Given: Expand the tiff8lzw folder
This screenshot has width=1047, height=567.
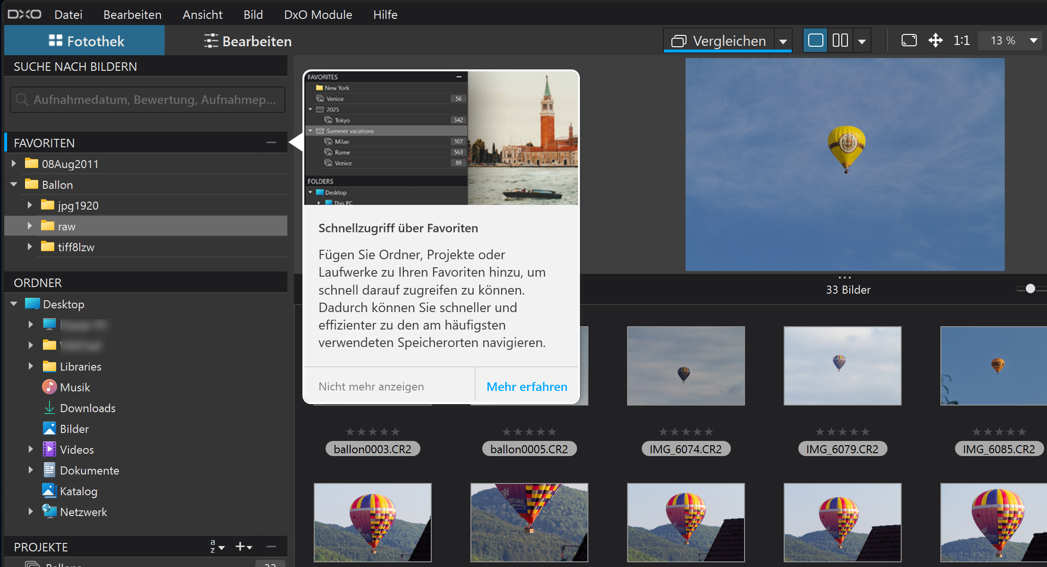Looking at the screenshot, I should click(30, 246).
